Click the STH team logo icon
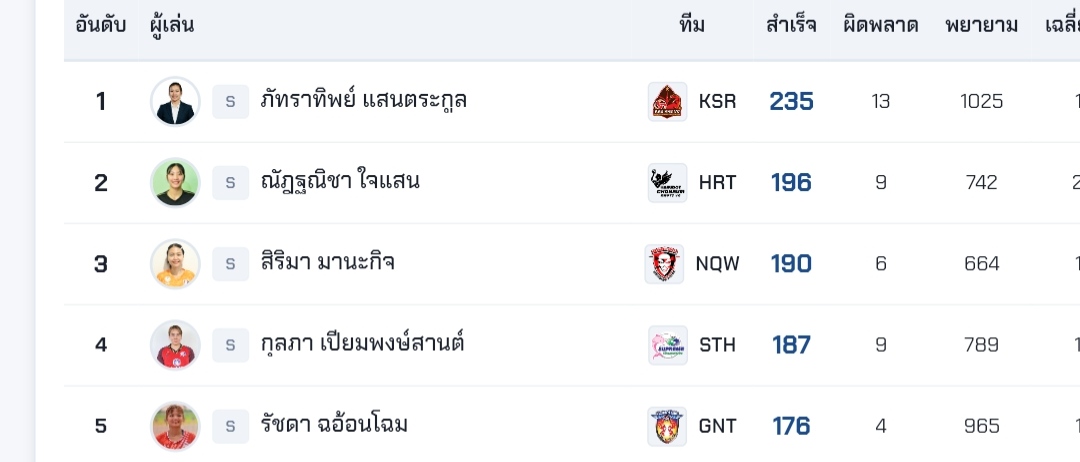 click(667, 345)
